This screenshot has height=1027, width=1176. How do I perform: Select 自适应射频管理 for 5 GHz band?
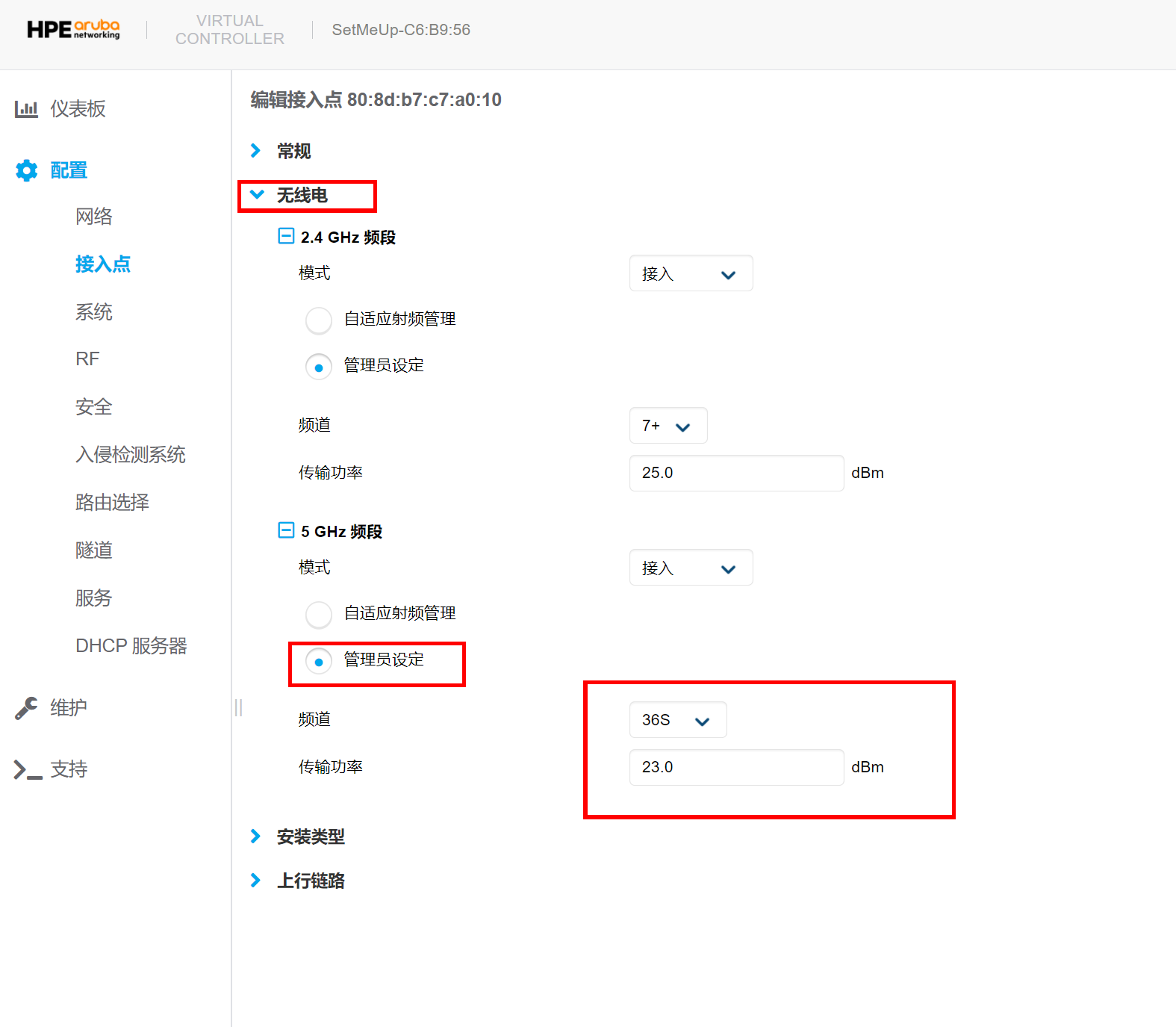coord(319,615)
